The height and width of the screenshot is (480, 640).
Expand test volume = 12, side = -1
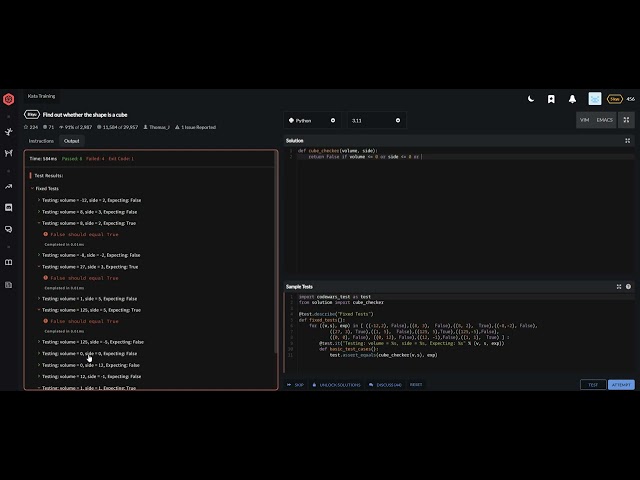89,377
